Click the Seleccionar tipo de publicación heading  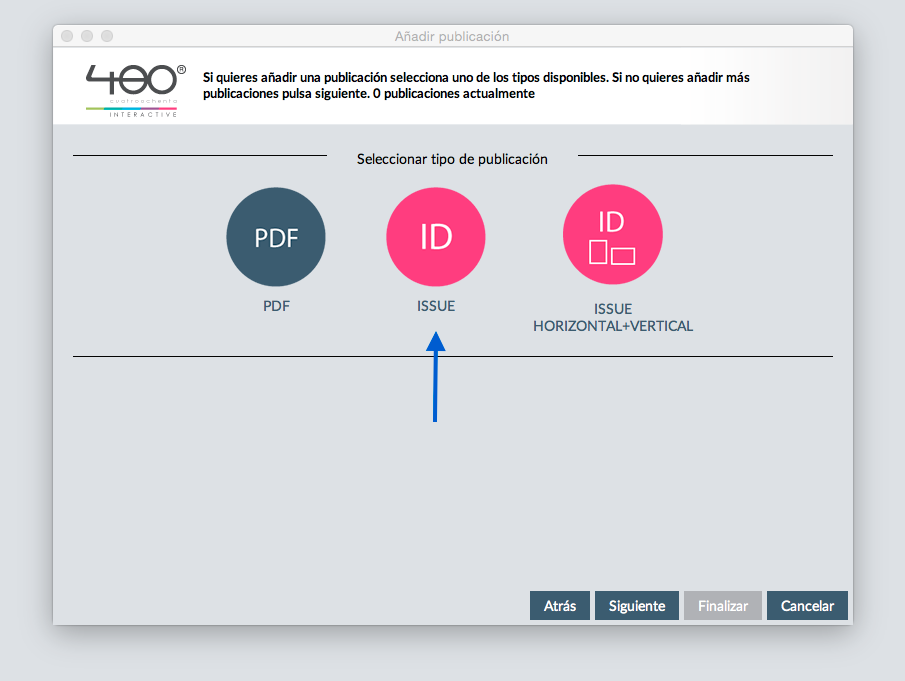coord(452,159)
